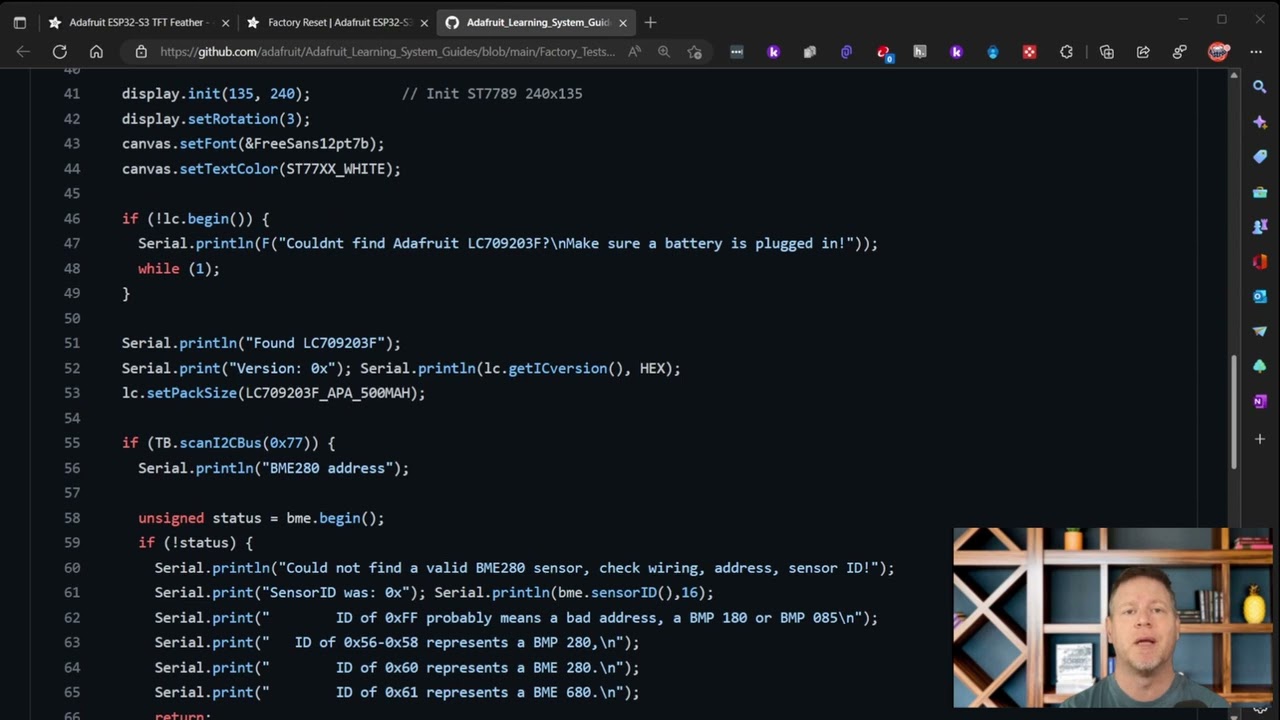Viewport: 1280px width, 720px height.
Task: Close the Factory Reset tab
Action: coord(424,22)
